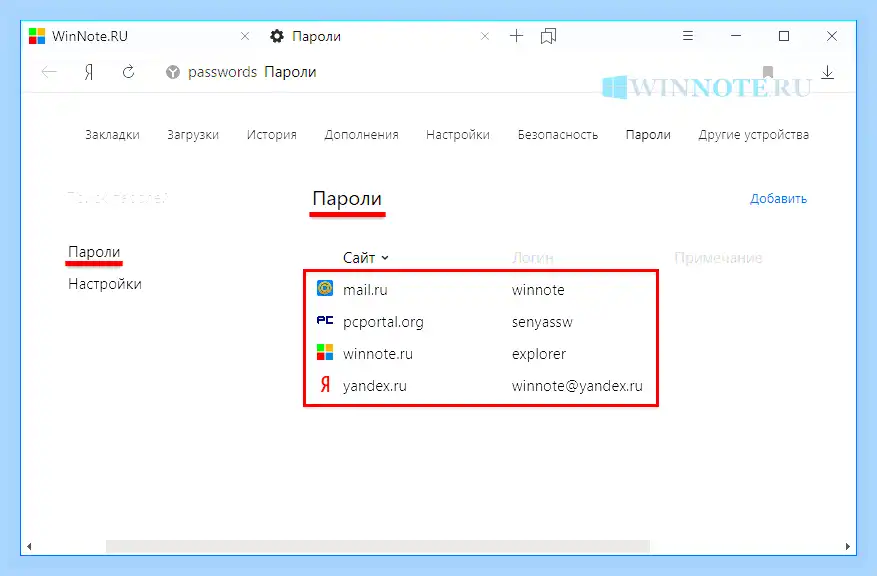Click the Добавить link
The height and width of the screenshot is (576, 877).
pos(779,199)
